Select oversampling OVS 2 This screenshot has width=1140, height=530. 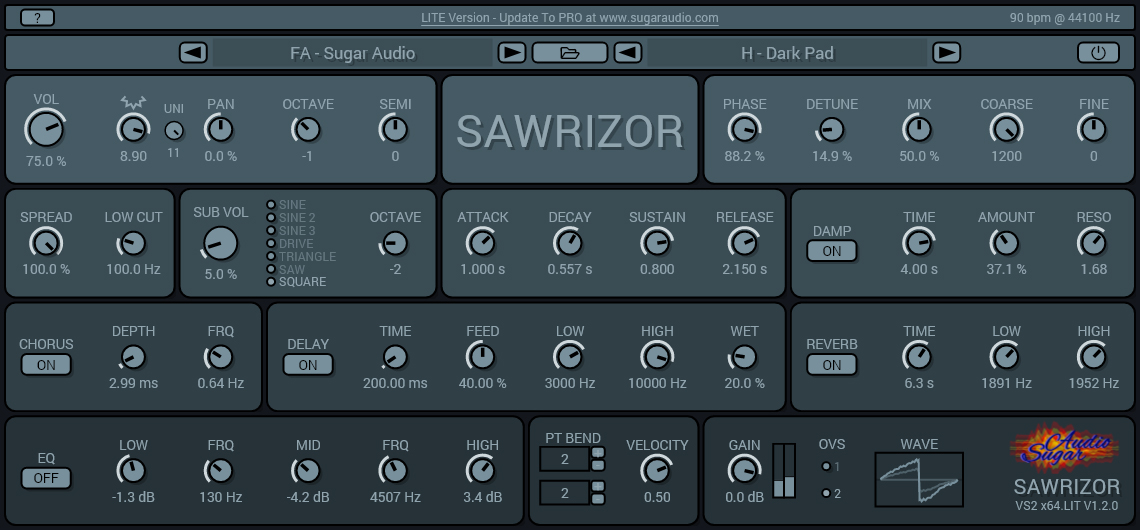(x=830, y=494)
